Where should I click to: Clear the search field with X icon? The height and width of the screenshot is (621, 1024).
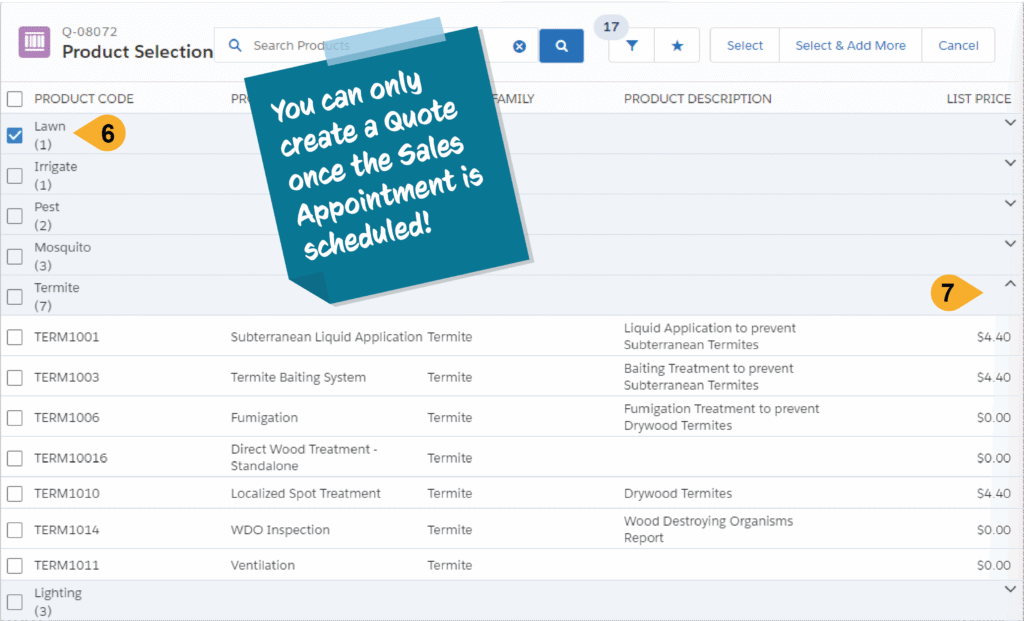point(519,46)
